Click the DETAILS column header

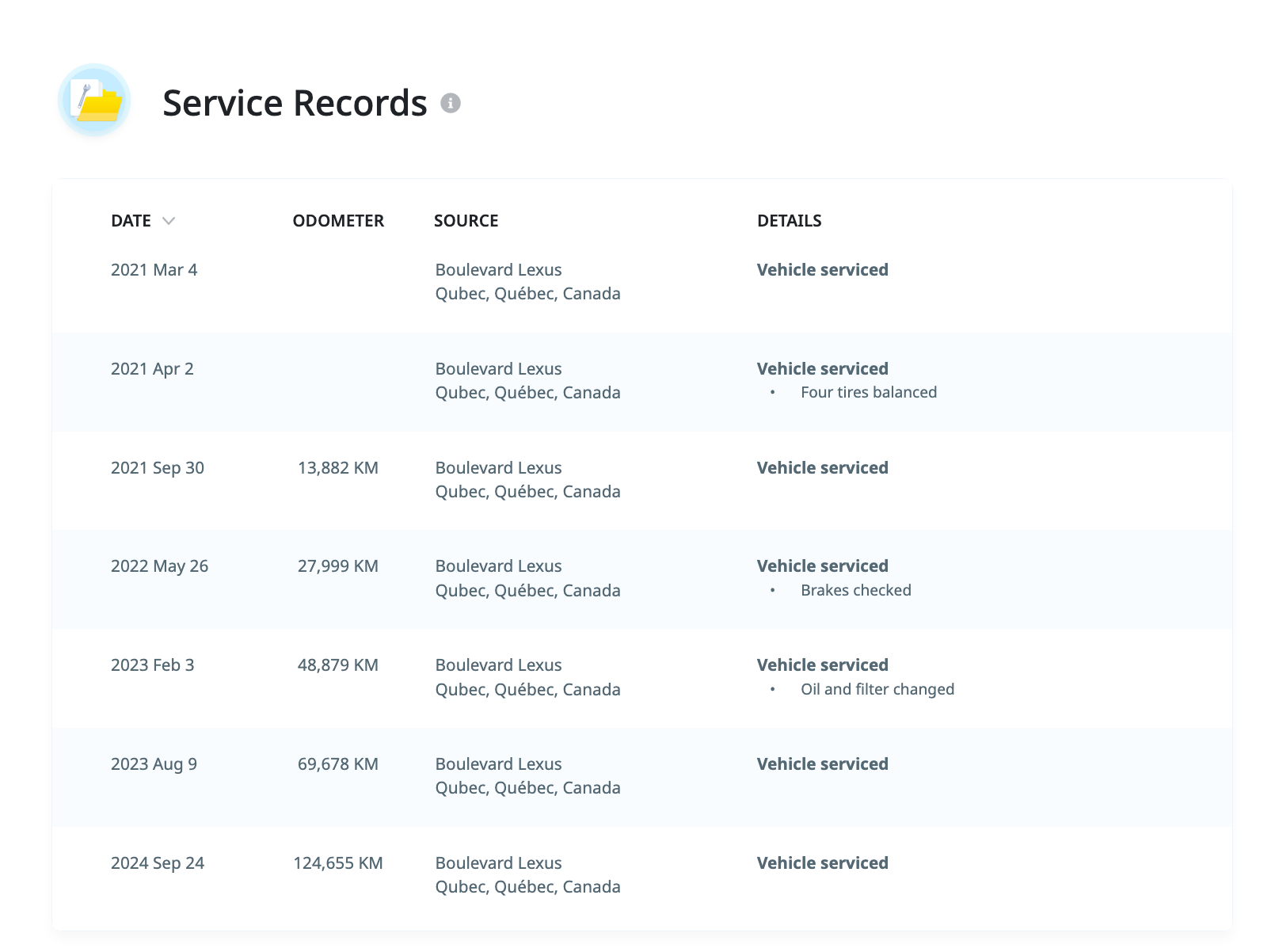(789, 221)
